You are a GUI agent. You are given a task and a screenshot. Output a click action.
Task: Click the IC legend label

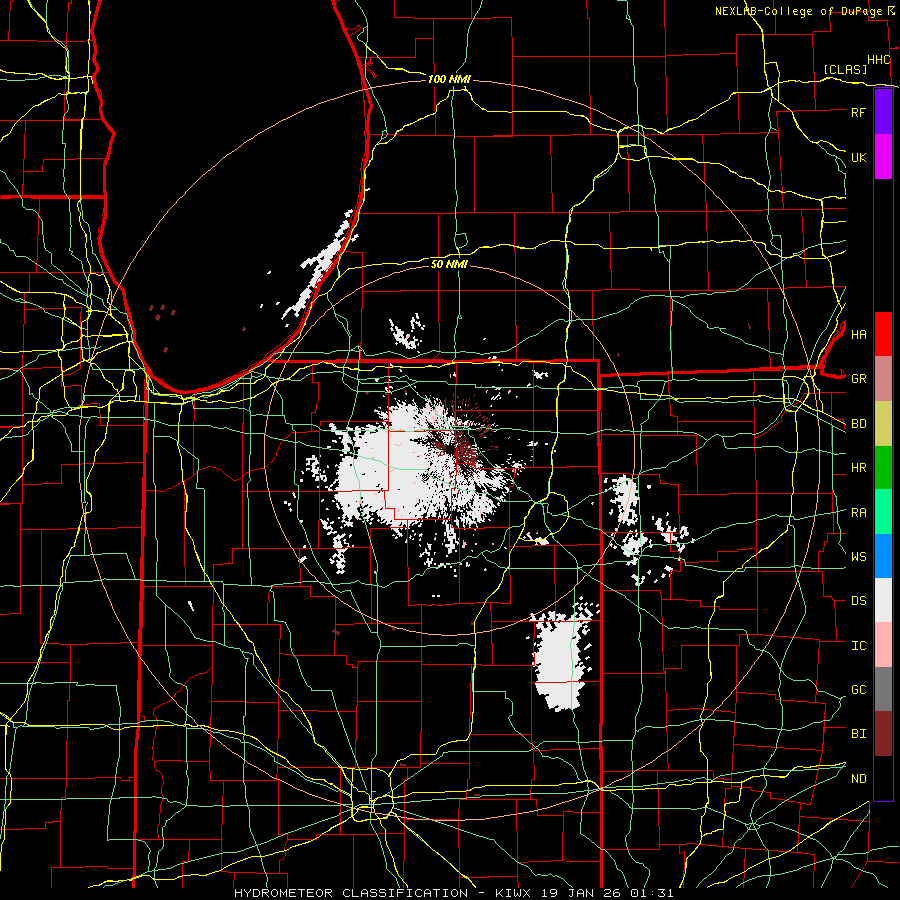[x=858, y=646]
